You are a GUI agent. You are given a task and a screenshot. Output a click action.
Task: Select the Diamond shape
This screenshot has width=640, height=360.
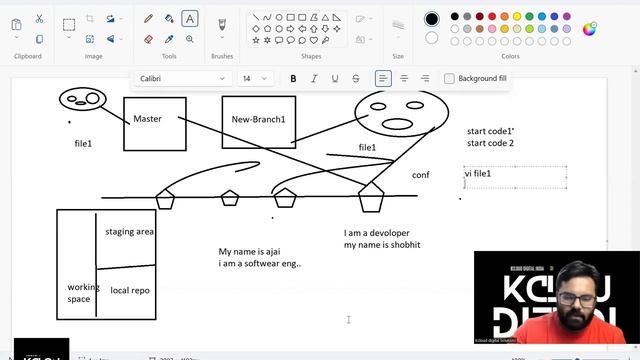tap(256, 29)
